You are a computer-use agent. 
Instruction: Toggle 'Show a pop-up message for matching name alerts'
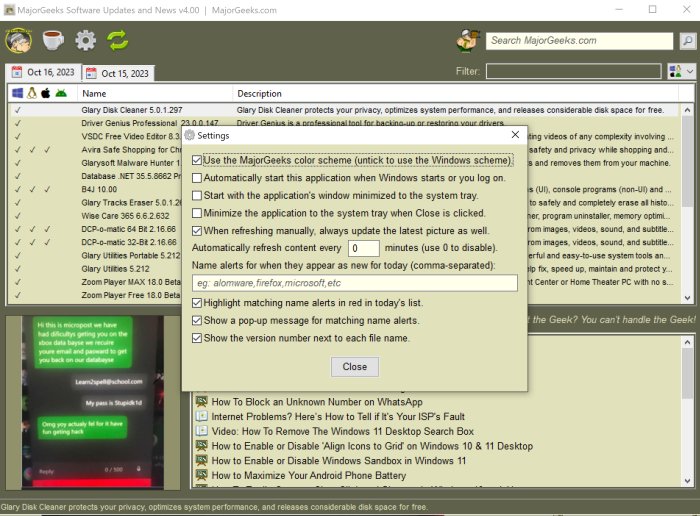click(x=197, y=320)
